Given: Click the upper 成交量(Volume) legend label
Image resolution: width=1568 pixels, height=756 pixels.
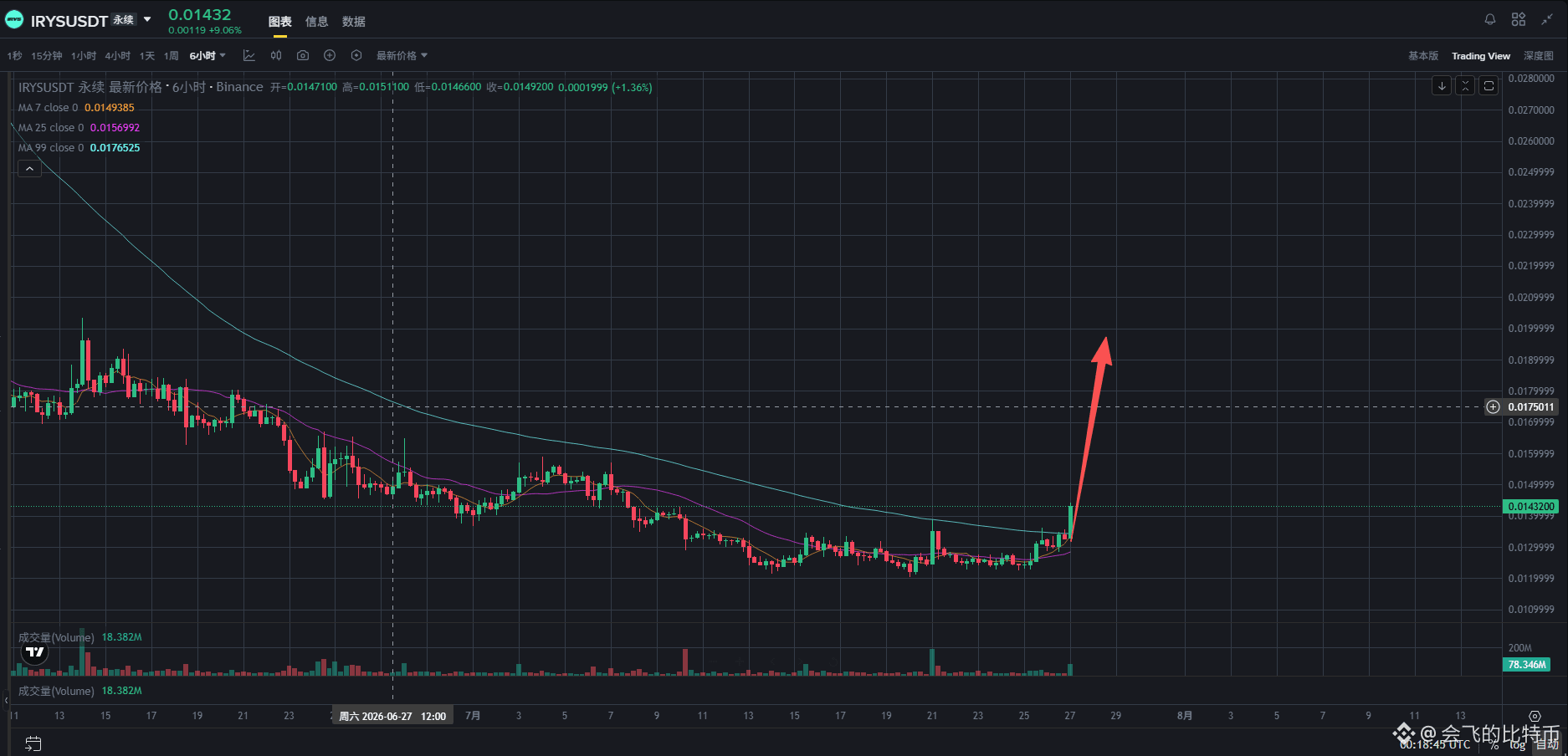Looking at the screenshot, I should coord(56,637).
